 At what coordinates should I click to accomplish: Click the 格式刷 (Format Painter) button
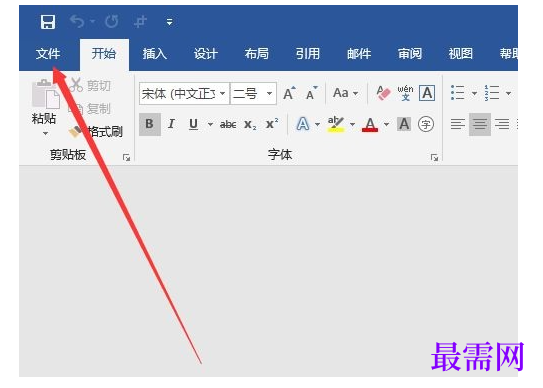click(x=96, y=132)
